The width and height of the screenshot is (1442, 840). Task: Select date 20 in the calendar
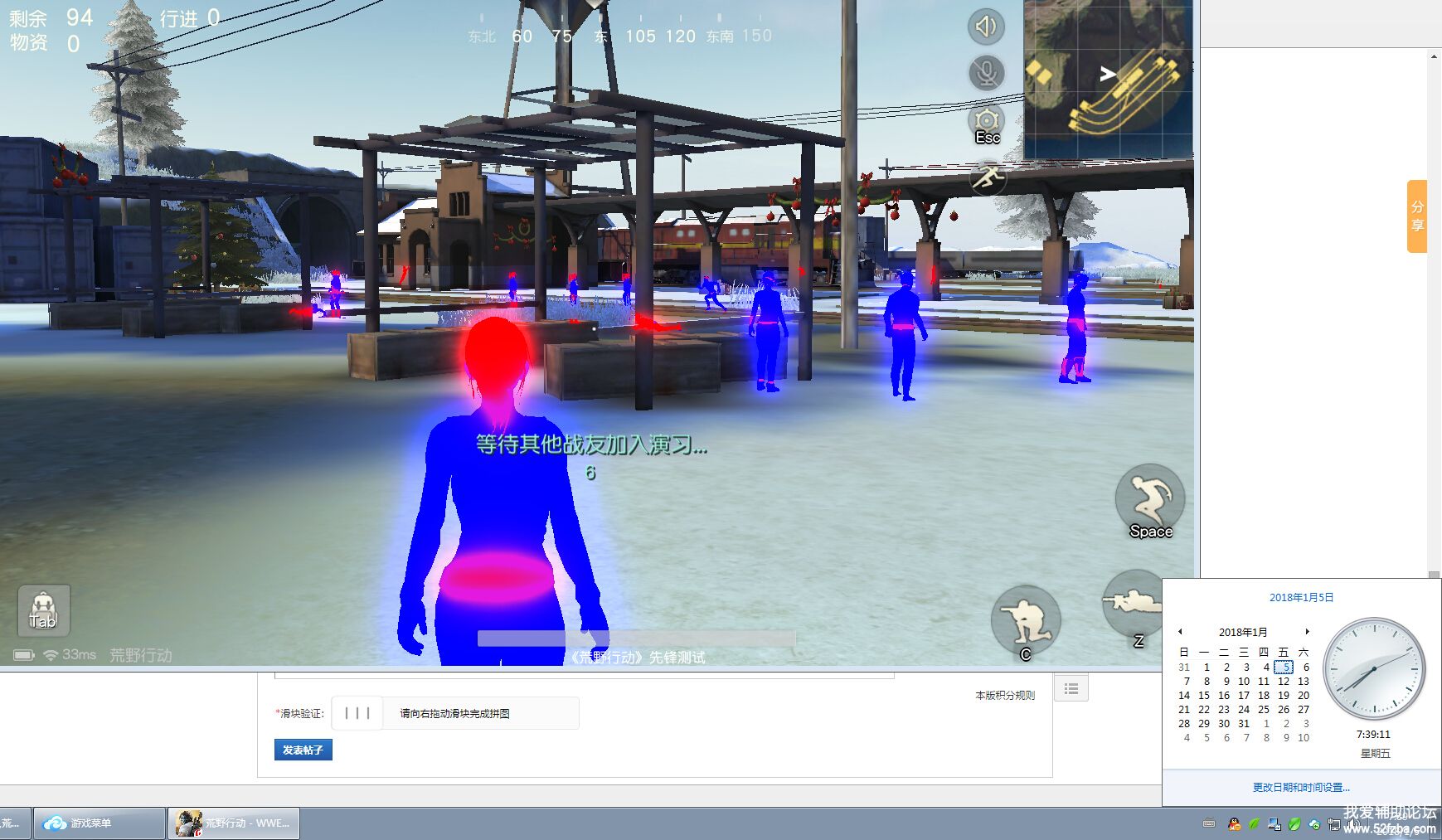click(x=1304, y=695)
